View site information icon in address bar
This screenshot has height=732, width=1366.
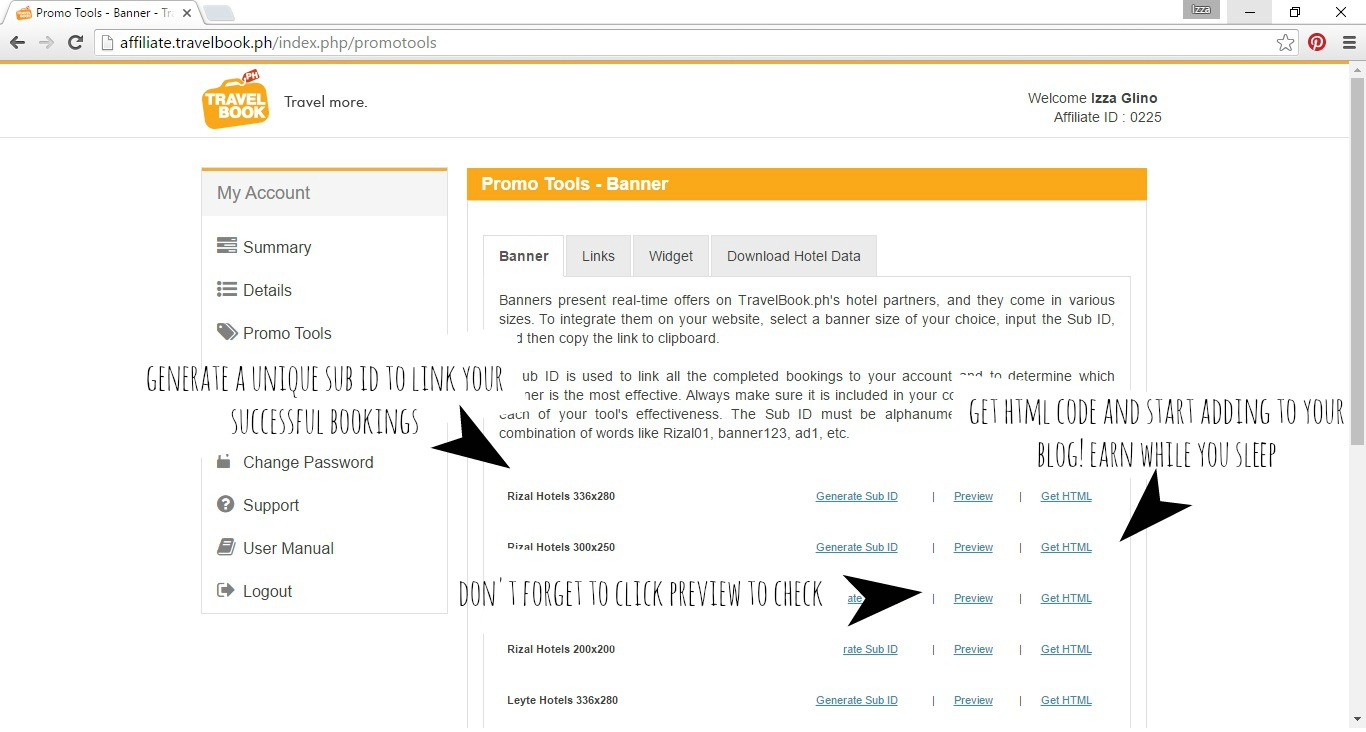(107, 42)
